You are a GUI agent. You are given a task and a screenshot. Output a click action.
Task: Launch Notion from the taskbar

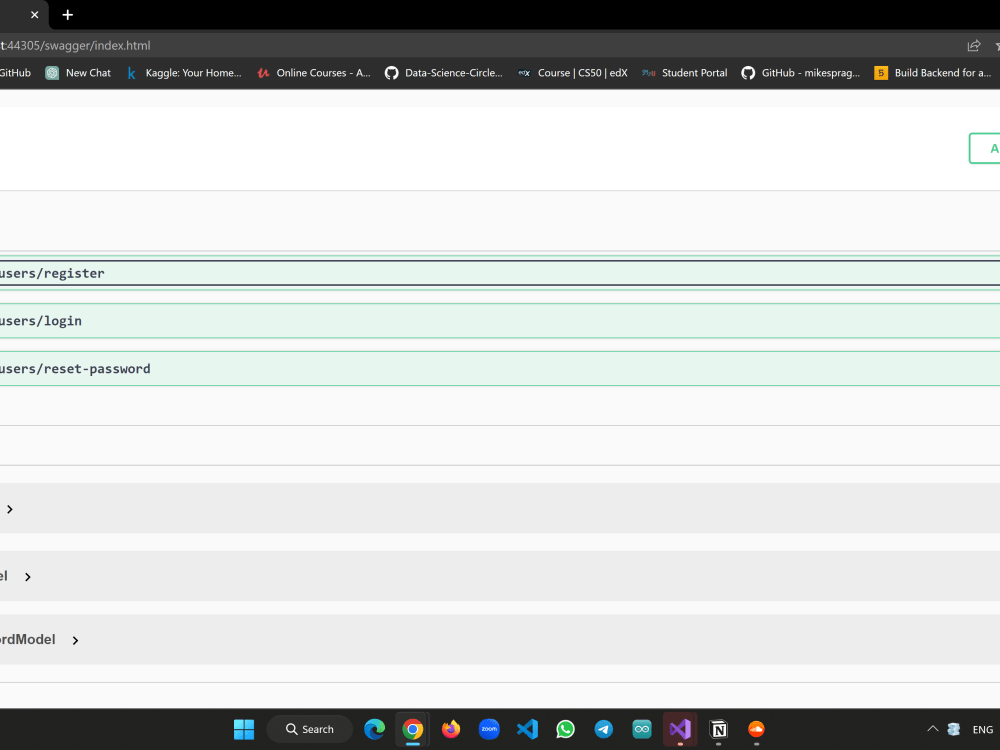[x=718, y=729]
